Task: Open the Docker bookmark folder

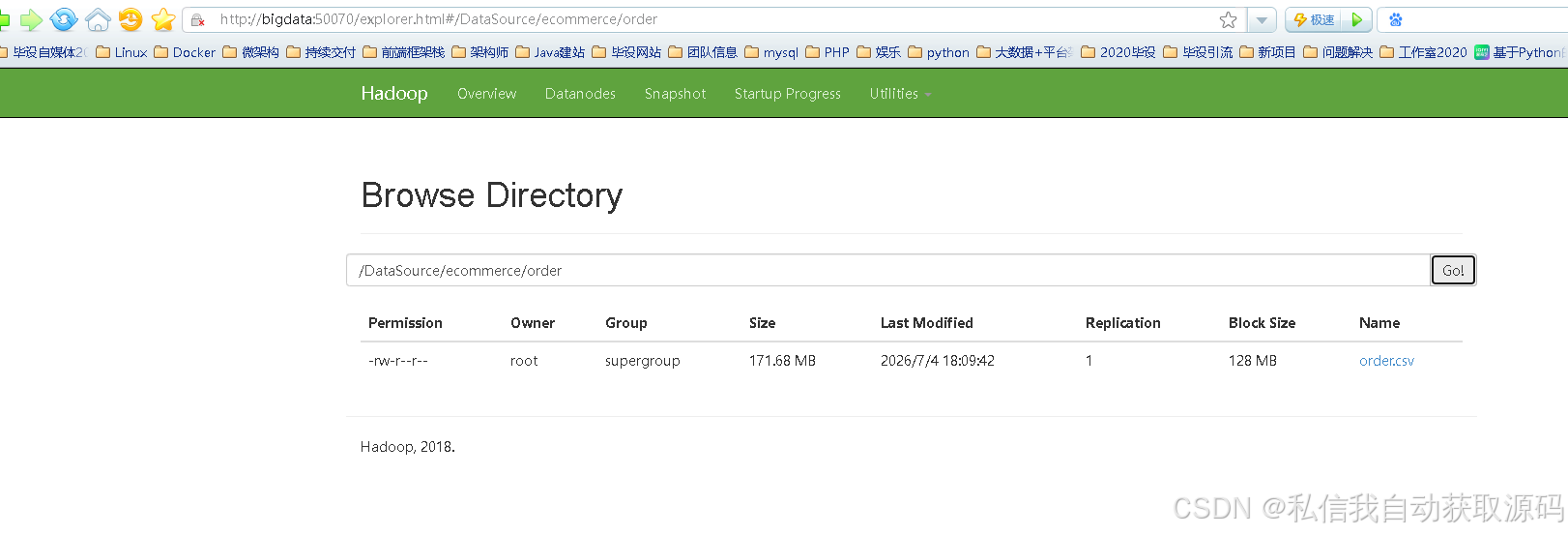Action: pyautogui.click(x=185, y=52)
